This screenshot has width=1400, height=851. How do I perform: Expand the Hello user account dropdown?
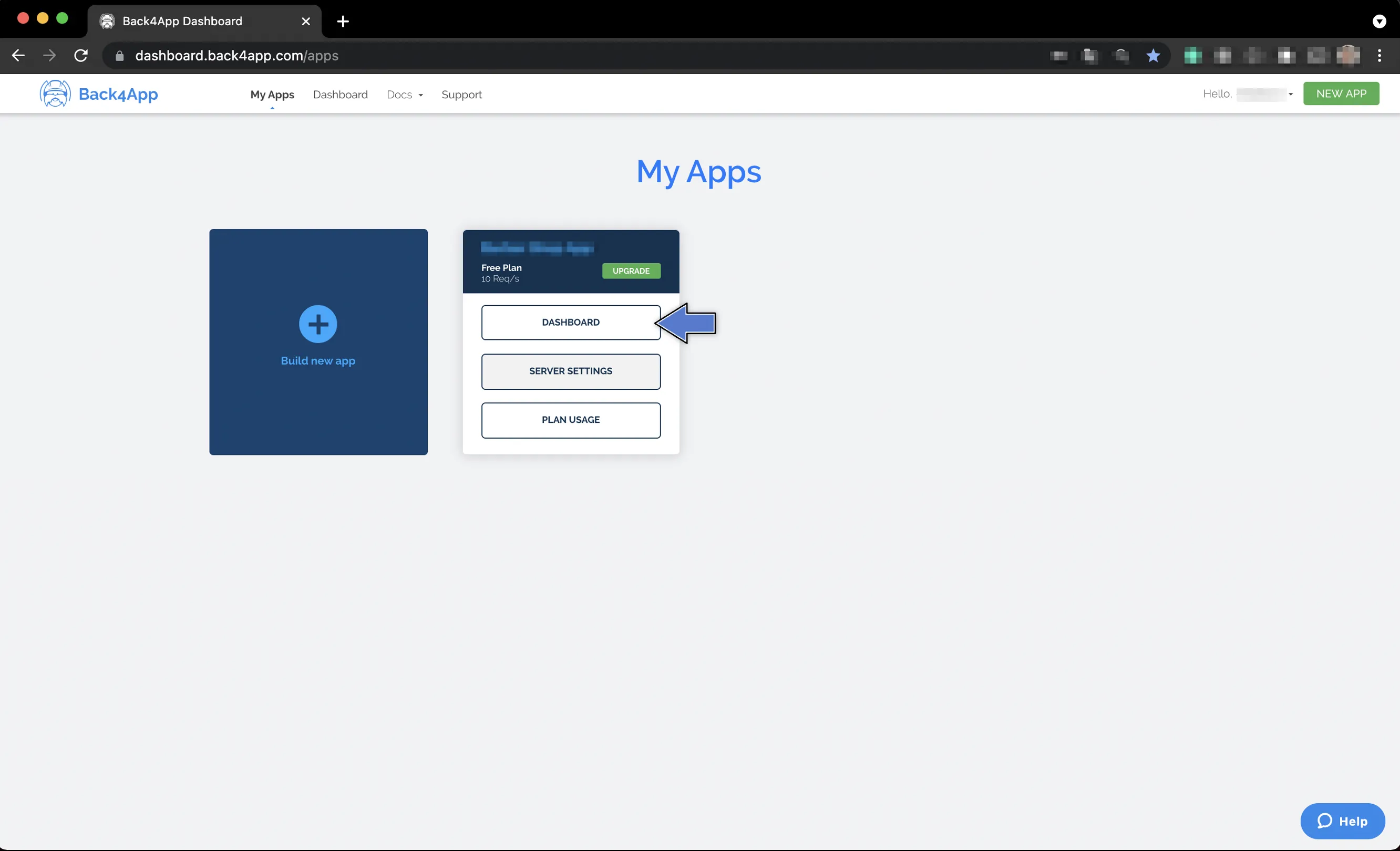(1248, 95)
